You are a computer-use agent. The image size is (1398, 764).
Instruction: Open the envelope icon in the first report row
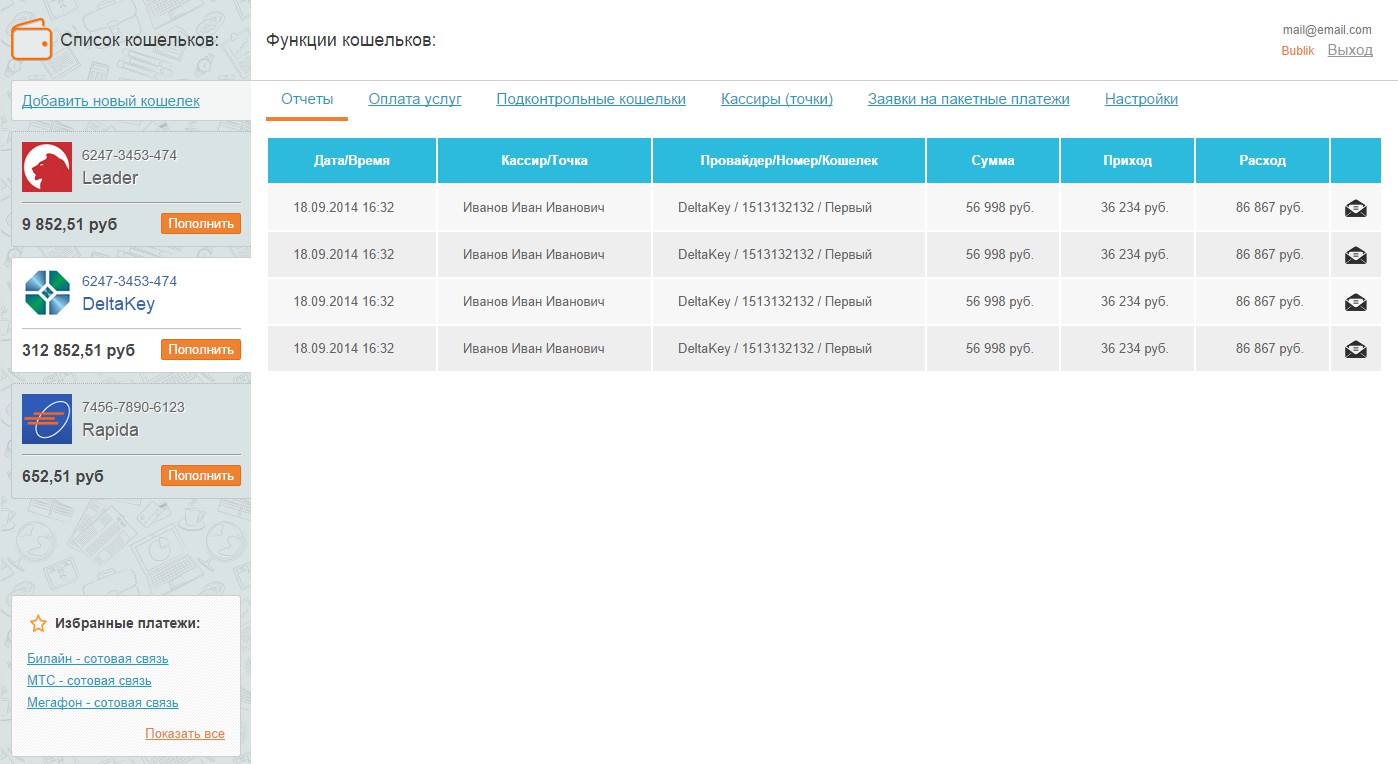pos(1356,208)
